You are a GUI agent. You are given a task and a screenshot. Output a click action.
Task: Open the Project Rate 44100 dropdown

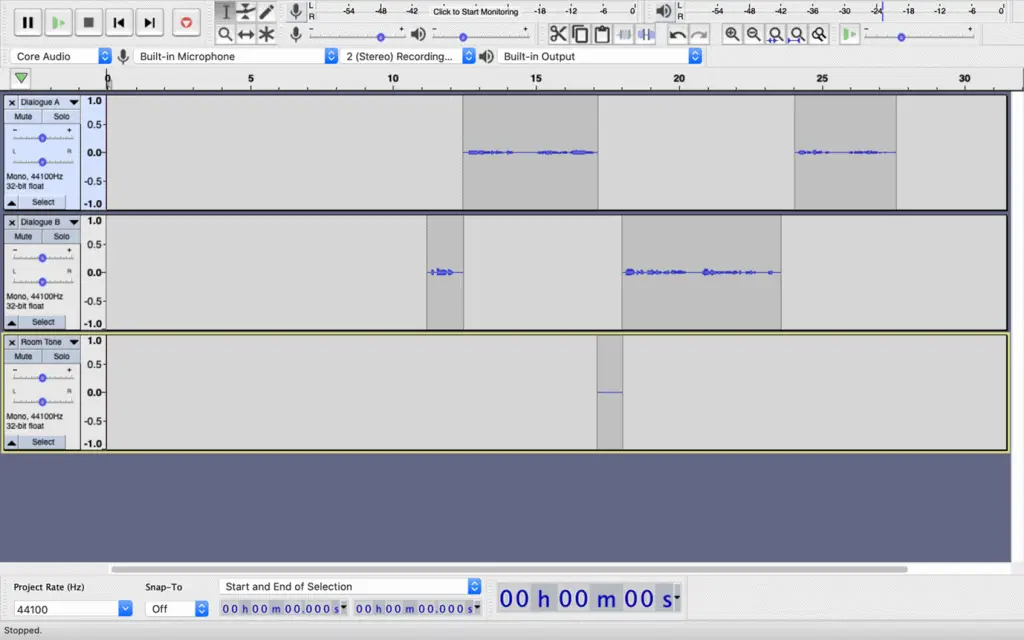point(72,609)
